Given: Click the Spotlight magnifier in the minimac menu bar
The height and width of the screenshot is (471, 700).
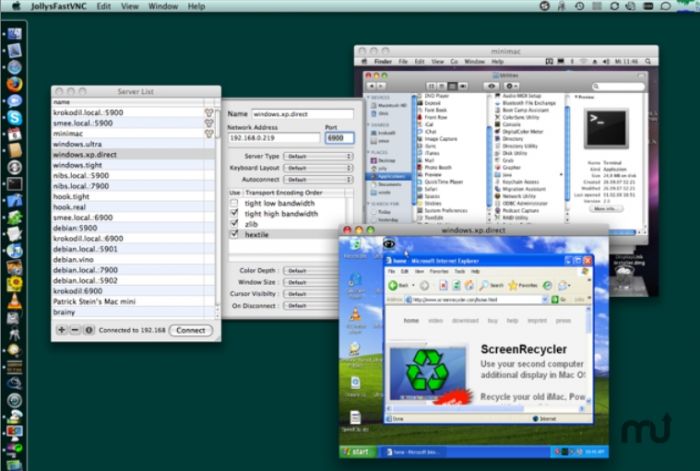Looking at the screenshot, I should (648, 62).
